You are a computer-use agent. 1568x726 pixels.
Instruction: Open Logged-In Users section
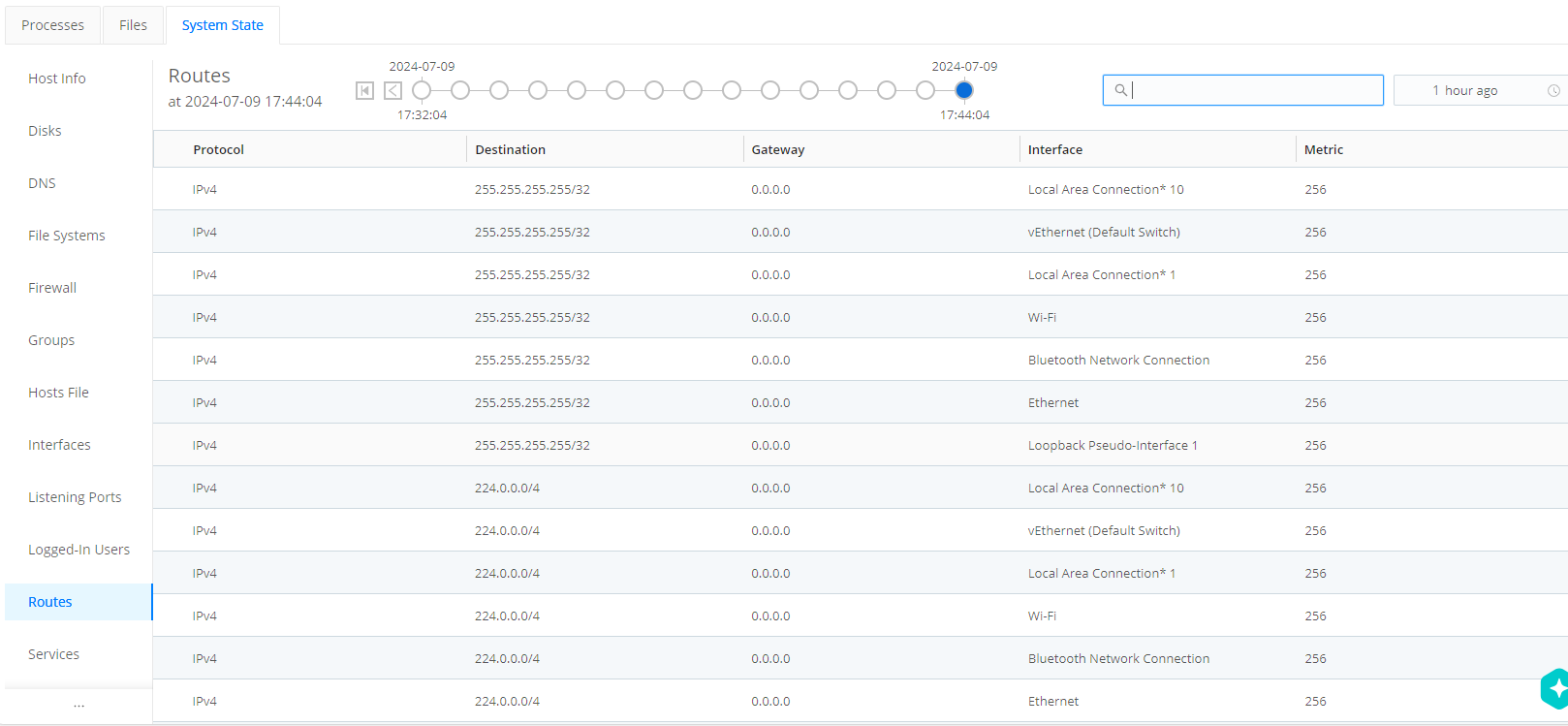[x=78, y=550]
